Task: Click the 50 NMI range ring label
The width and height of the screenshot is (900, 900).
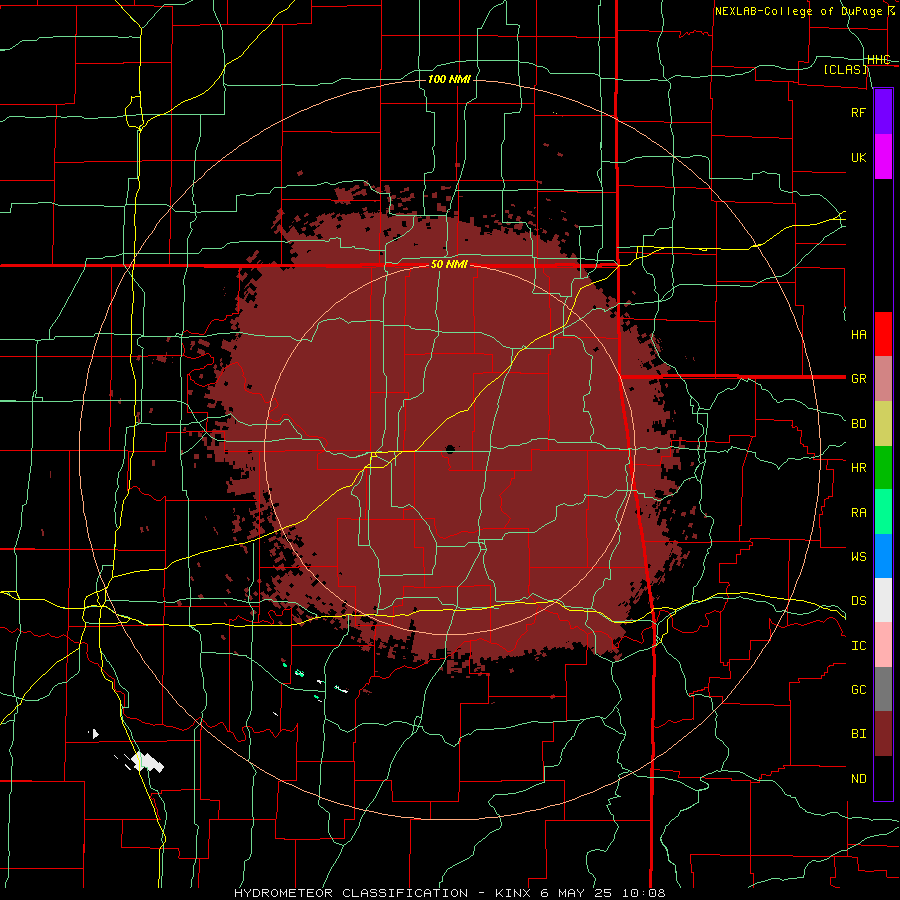Action: coord(449,265)
